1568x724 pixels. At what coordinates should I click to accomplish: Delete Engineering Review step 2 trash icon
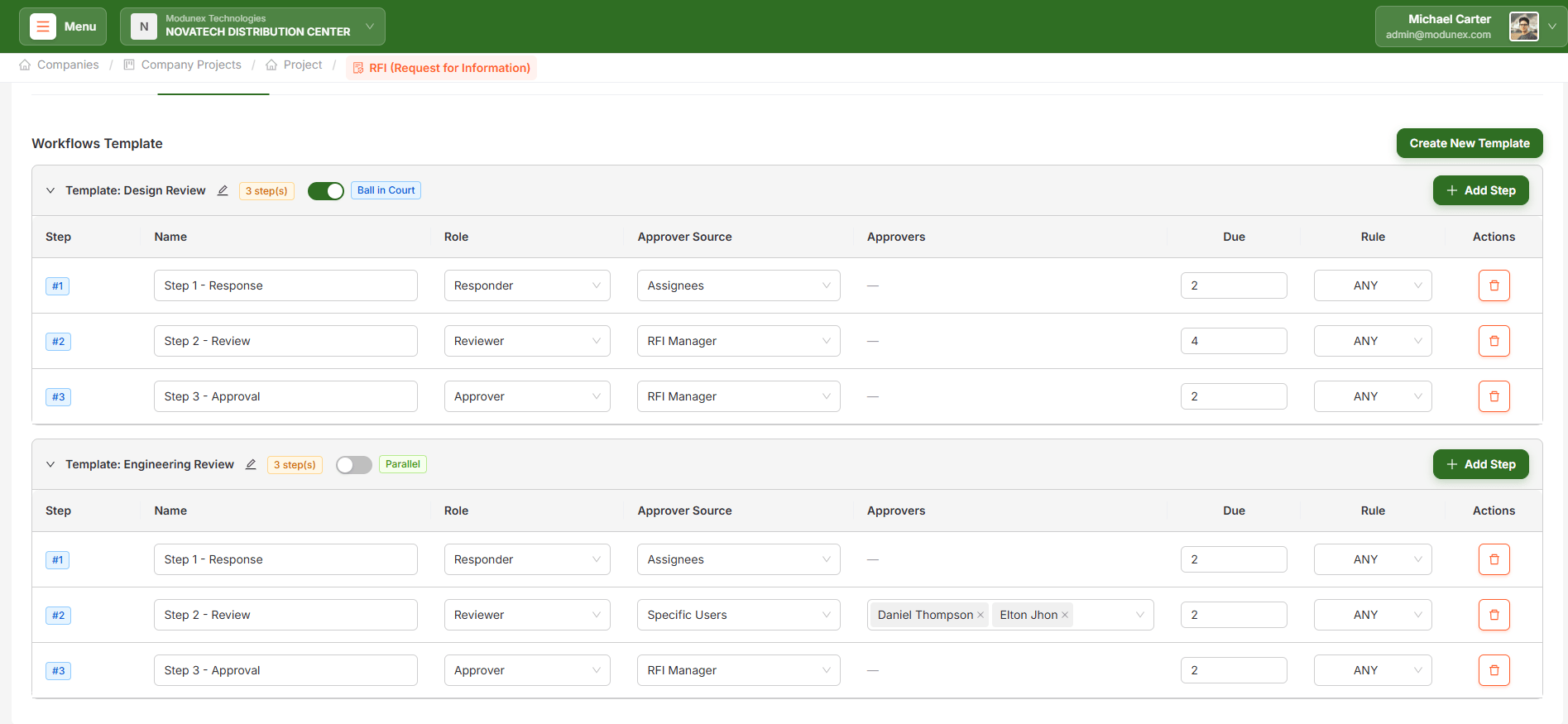(1494, 615)
